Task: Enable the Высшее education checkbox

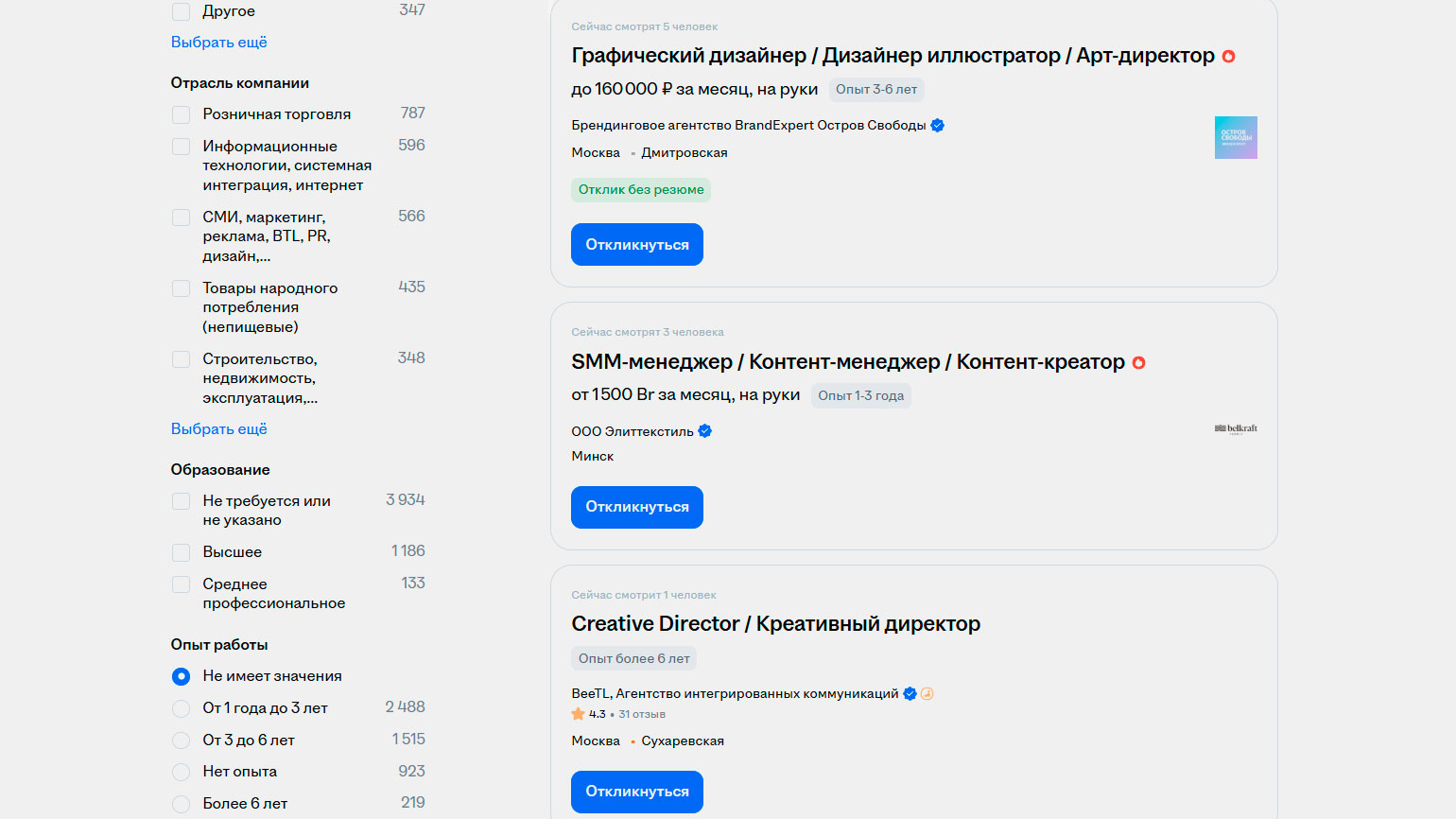Action: click(181, 552)
